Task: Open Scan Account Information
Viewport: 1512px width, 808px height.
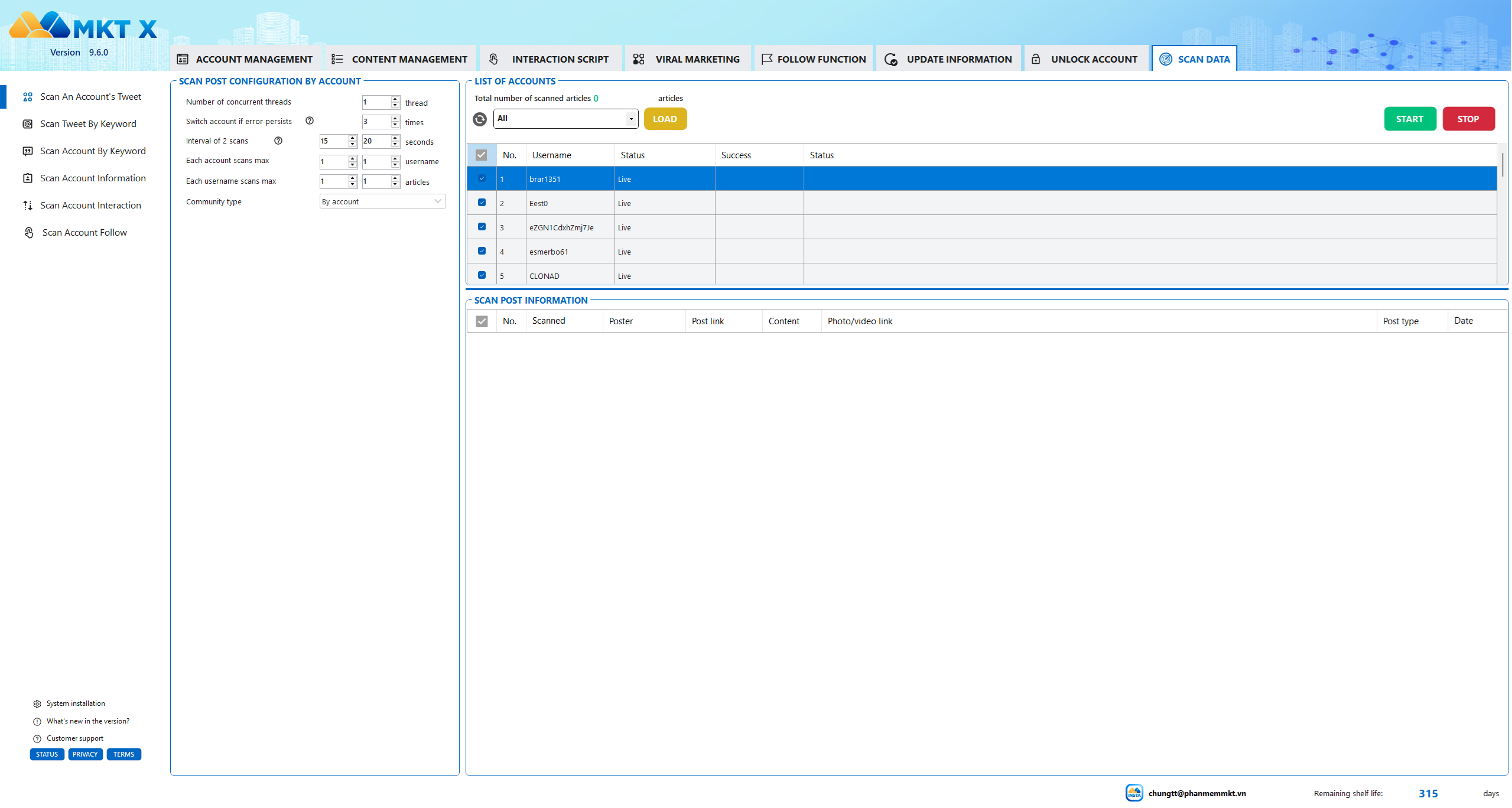Action: tap(93, 178)
